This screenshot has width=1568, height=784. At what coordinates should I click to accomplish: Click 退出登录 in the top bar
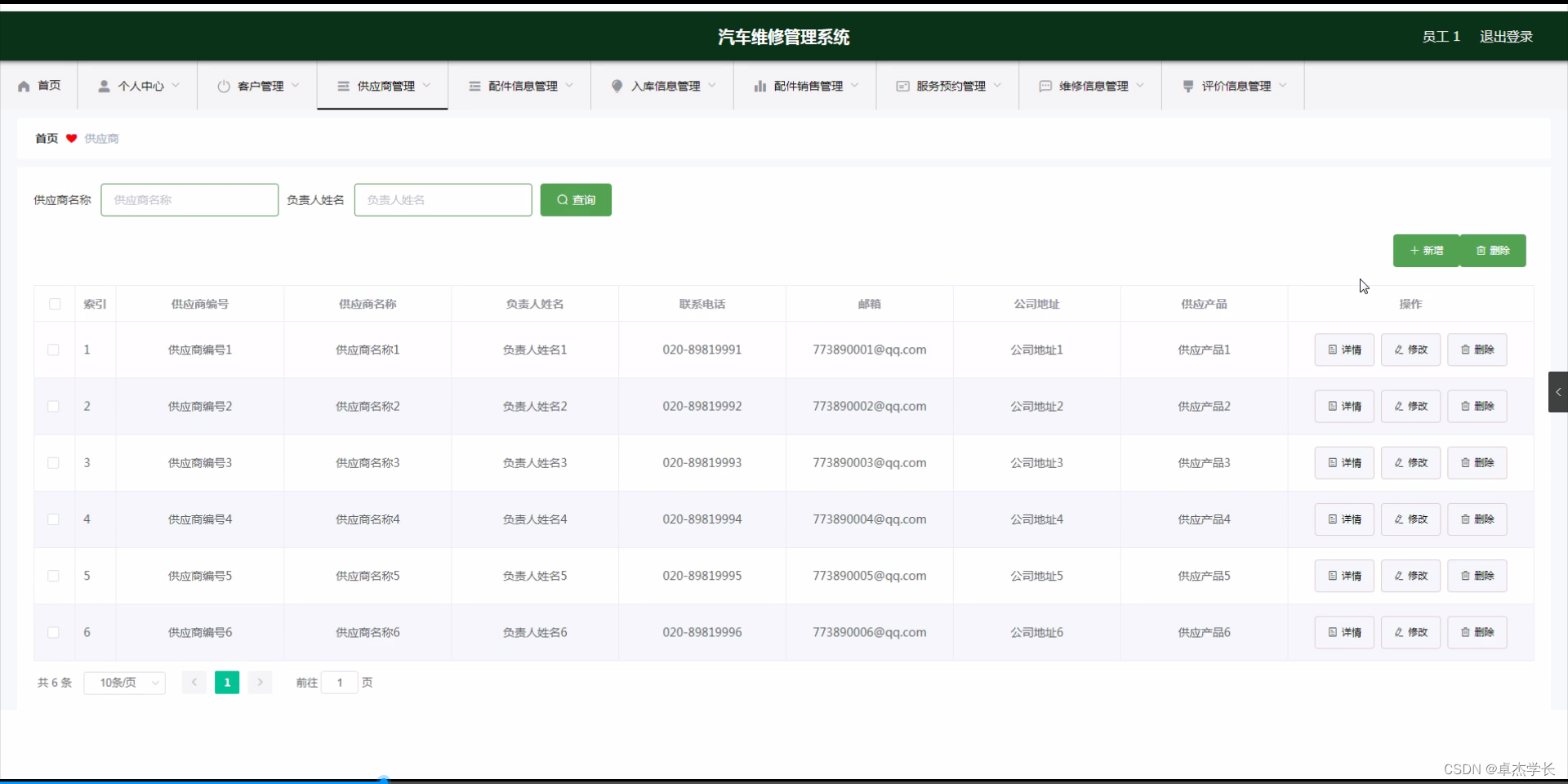tap(1507, 36)
